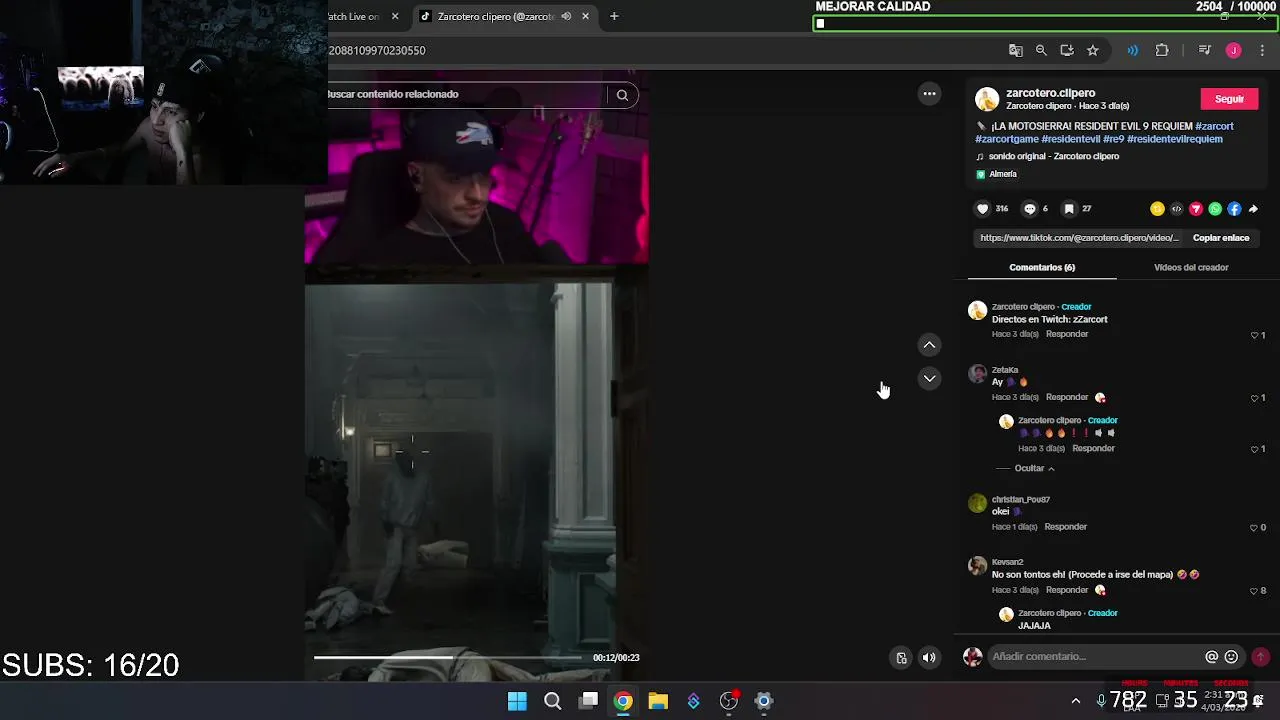This screenshot has width=1280, height=720.
Task: Open Google Translate page icon
Action: tap(1015, 50)
